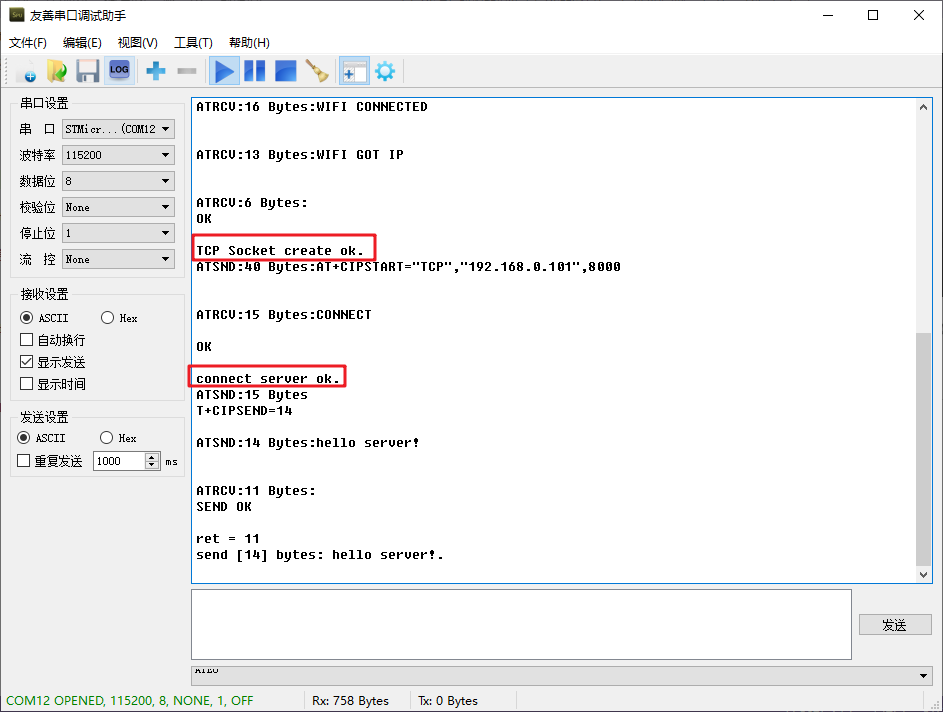Click 'connect server ok.' log line

[x=268, y=379]
